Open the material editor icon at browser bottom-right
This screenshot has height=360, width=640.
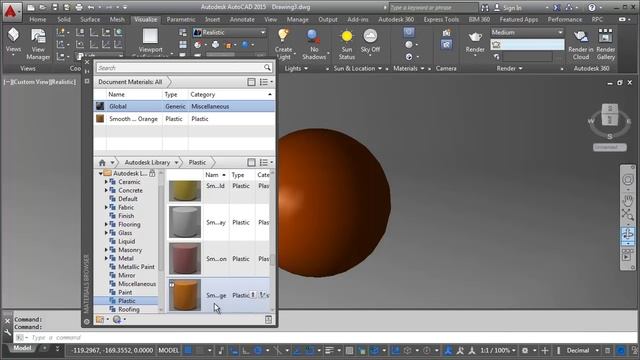point(268,319)
